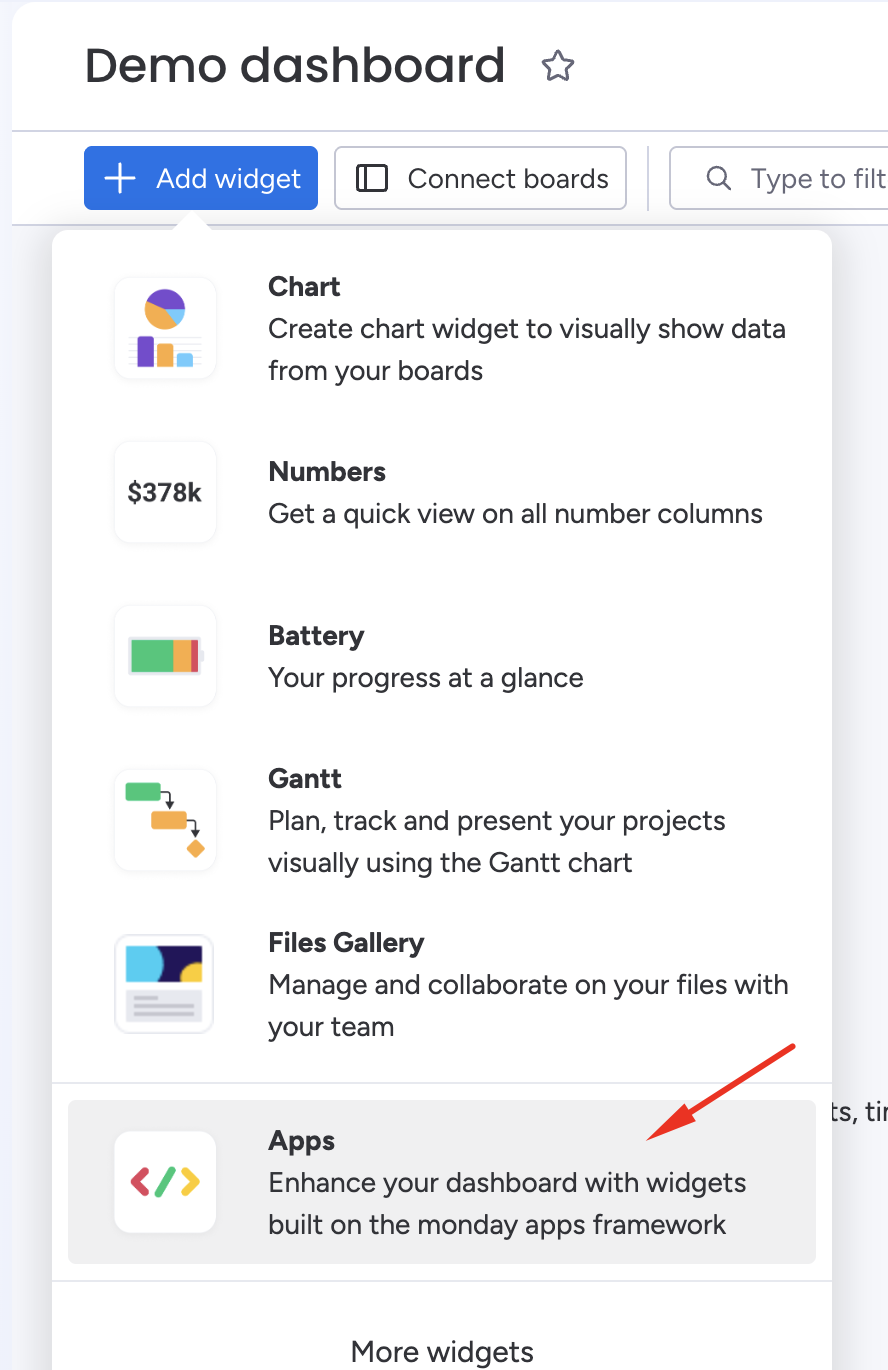Click the Apps code brackets icon
Screen dimensions: 888x1370
pos(165,1182)
